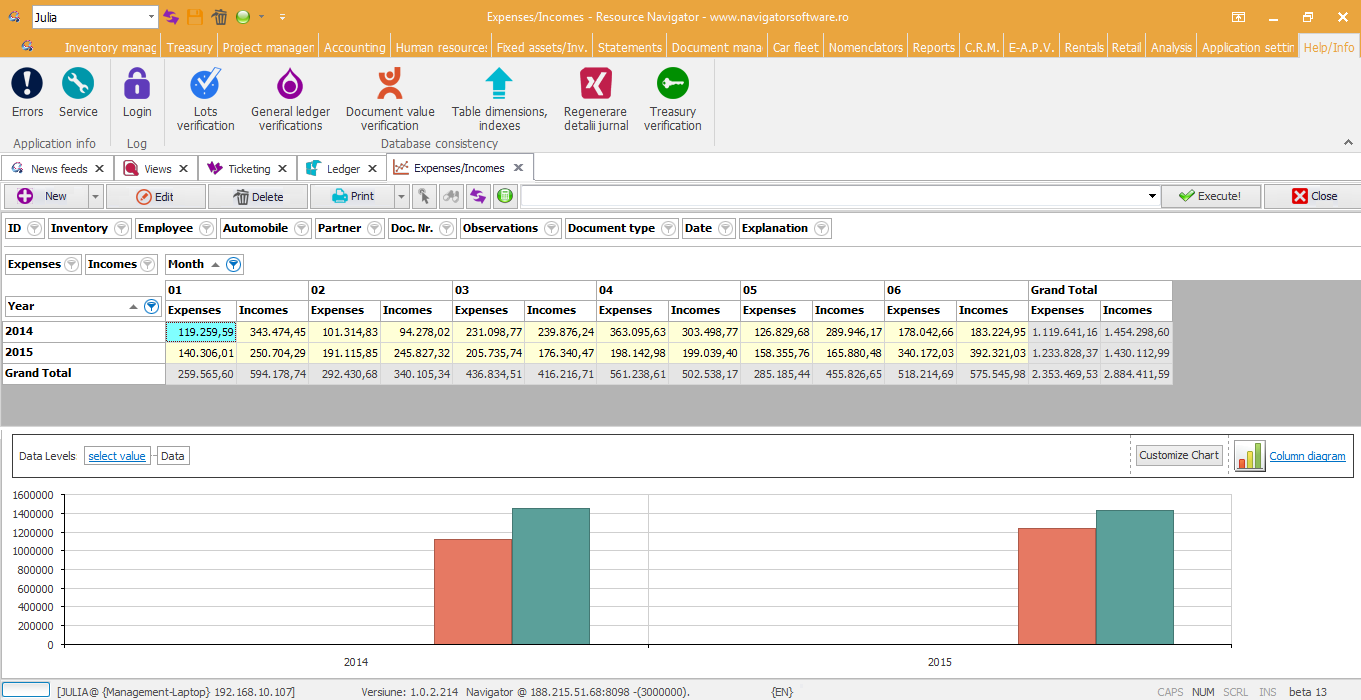Click the Service wrench icon
The height and width of the screenshot is (700, 1361).
[78, 84]
